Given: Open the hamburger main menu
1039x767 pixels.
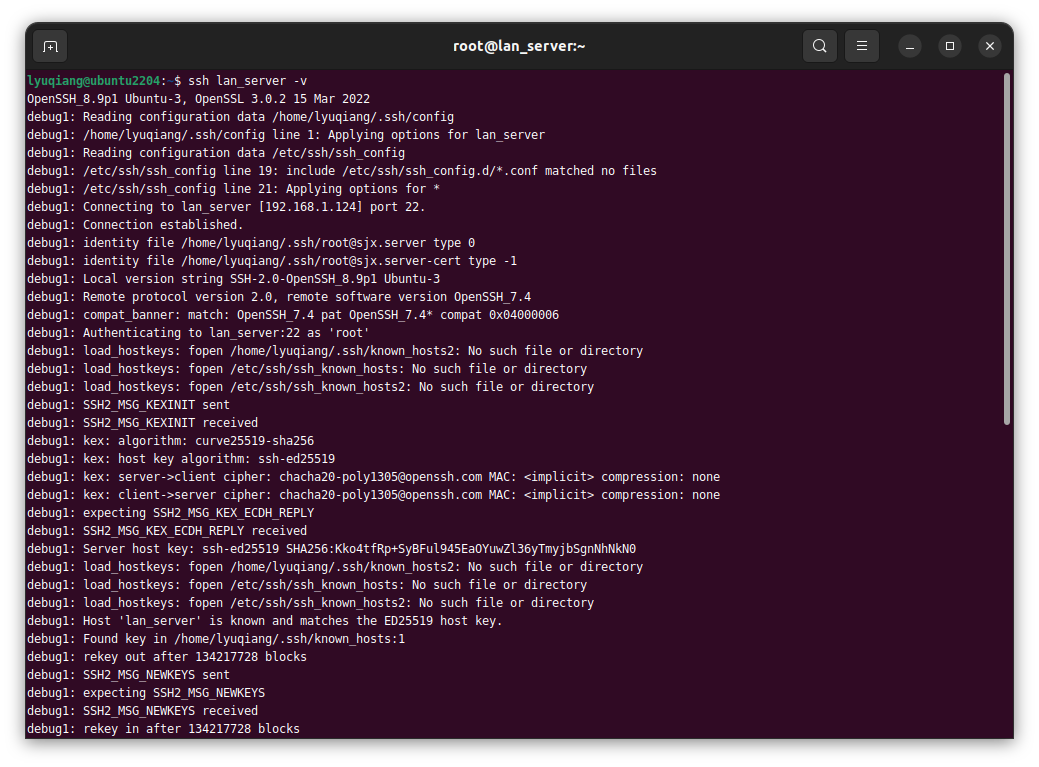Looking at the screenshot, I should 861,46.
